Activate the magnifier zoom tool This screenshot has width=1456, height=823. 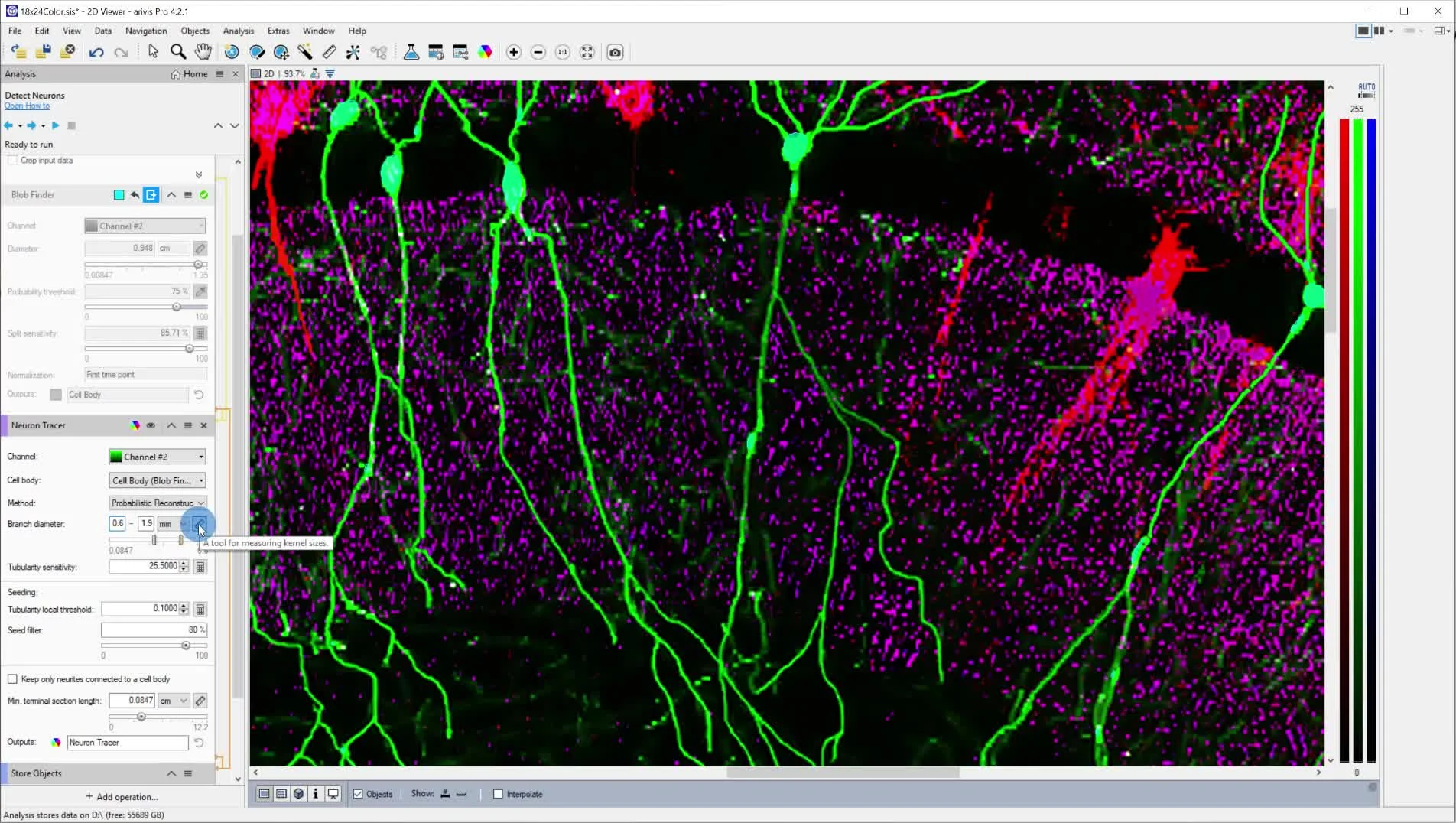pyautogui.click(x=178, y=52)
